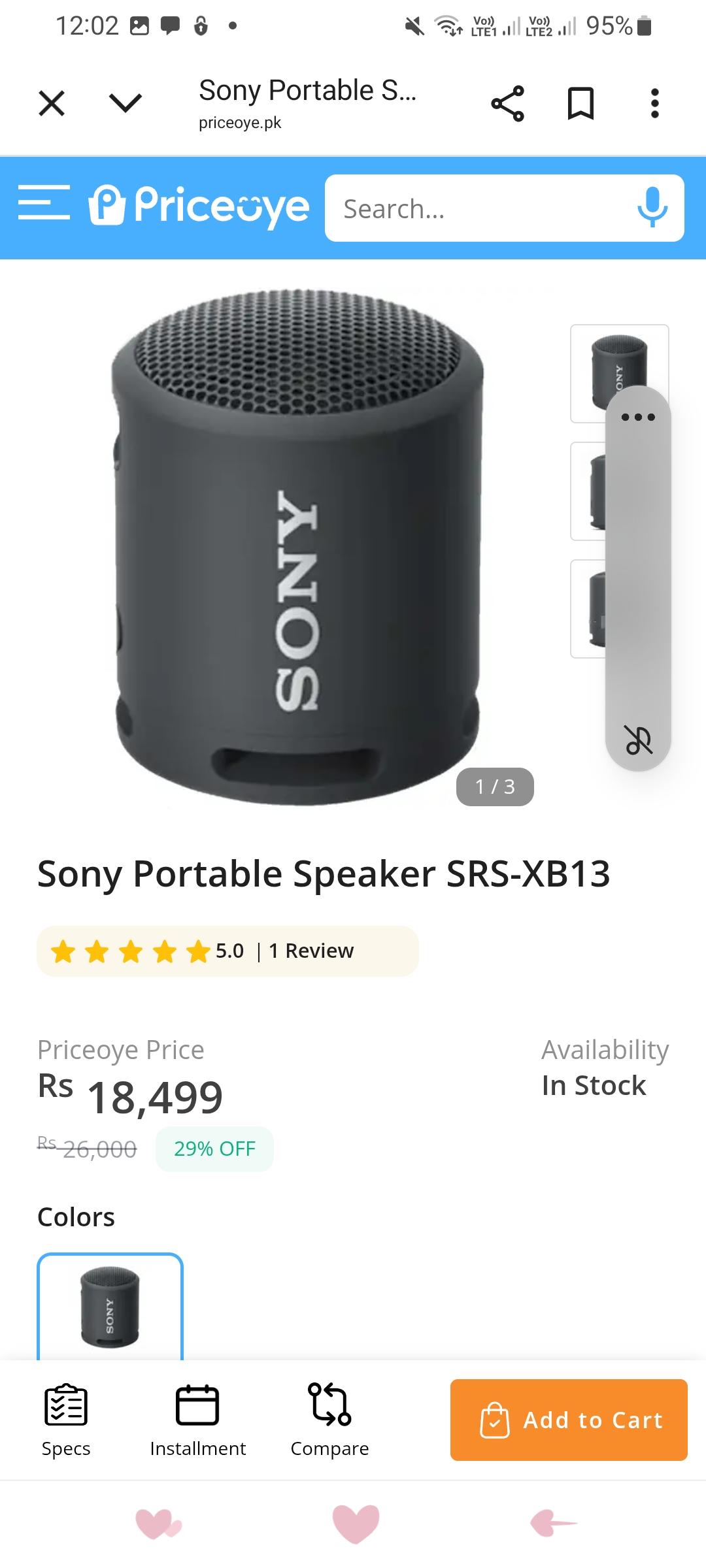706x1568 pixels.
Task: Click the Priceoye logo
Action: pyautogui.click(x=199, y=206)
